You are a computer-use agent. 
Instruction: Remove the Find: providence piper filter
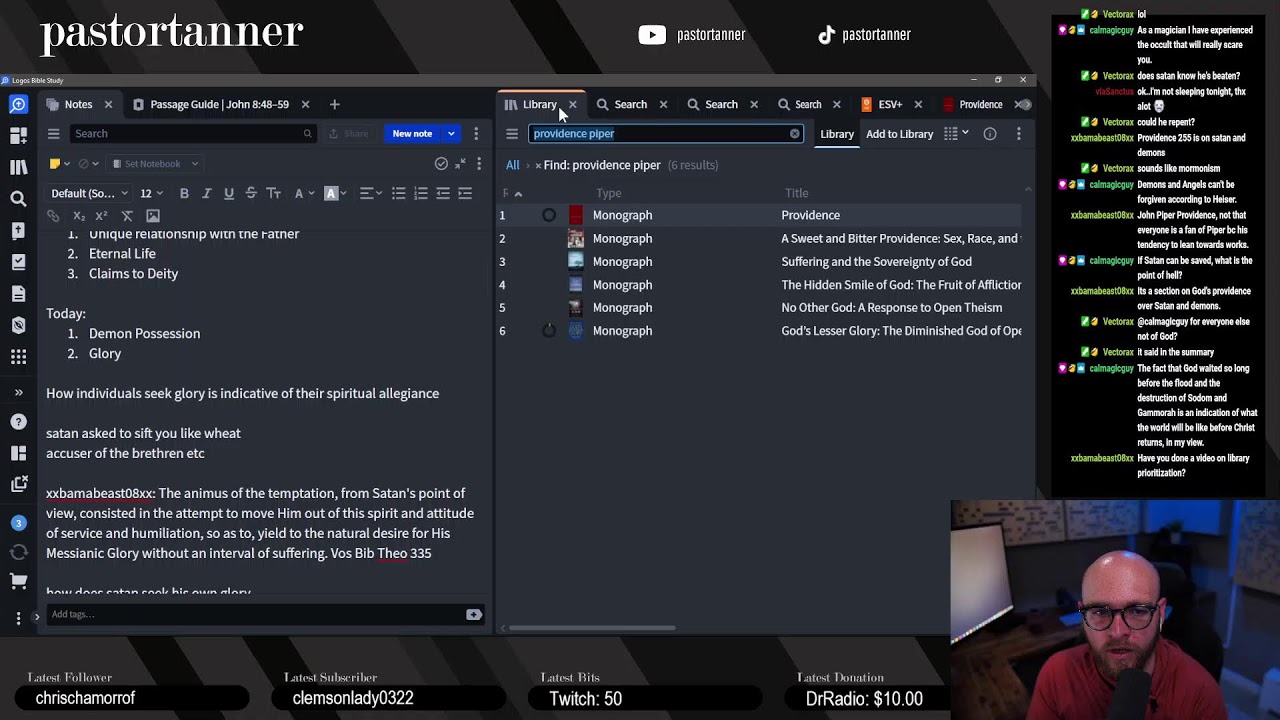pyautogui.click(x=538, y=165)
